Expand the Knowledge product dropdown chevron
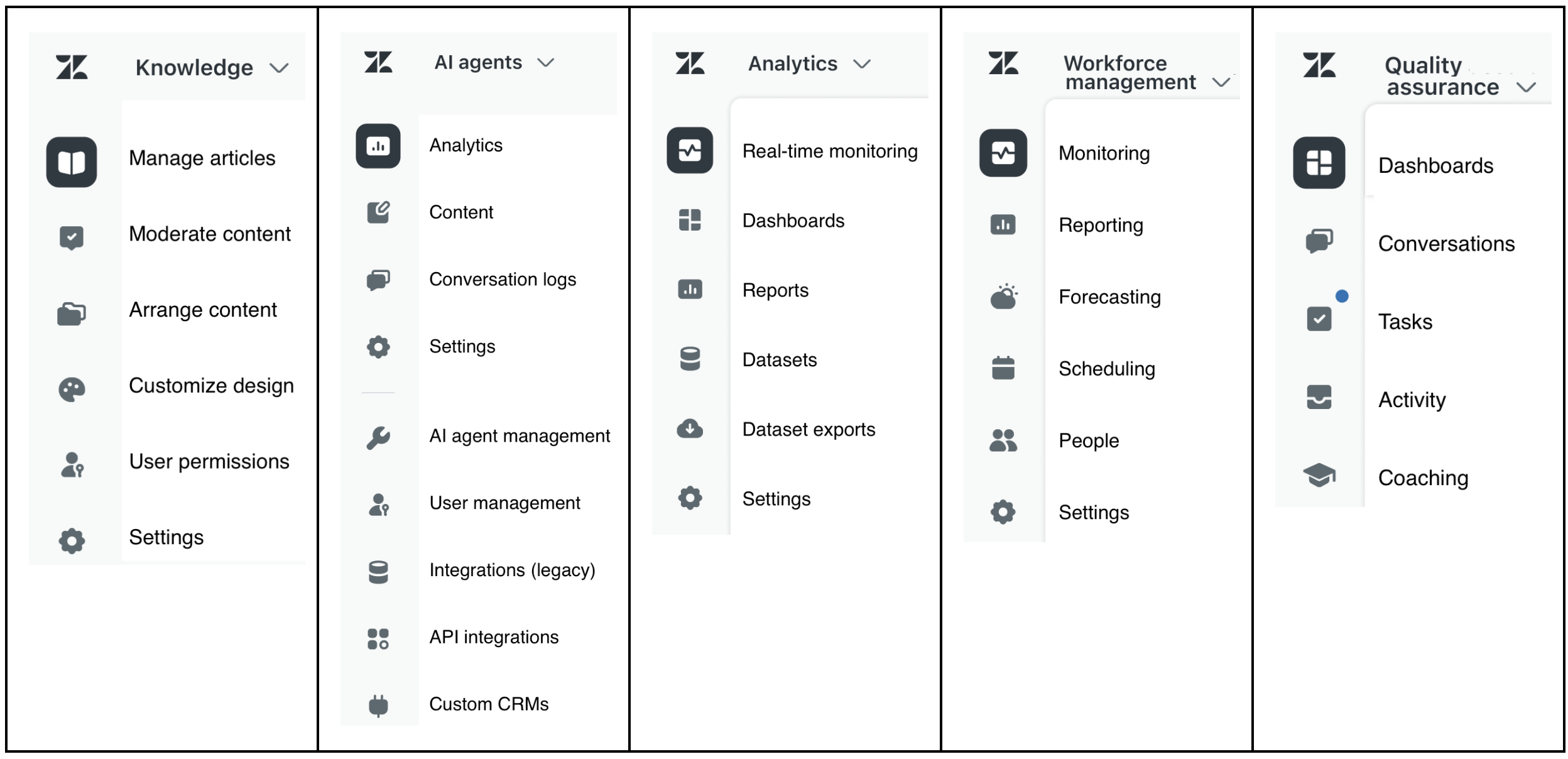This screenshot has width=1568, height=759. coord(279,68)
